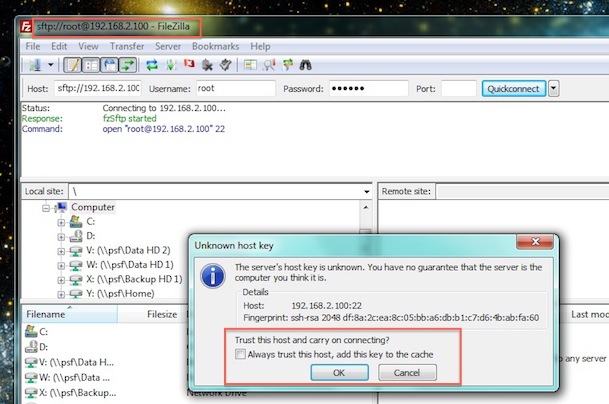Select V: (\\psf\Data H... in file list
Image resolution: width=609 pixels, height=404 pixels.
click(76, 362)
